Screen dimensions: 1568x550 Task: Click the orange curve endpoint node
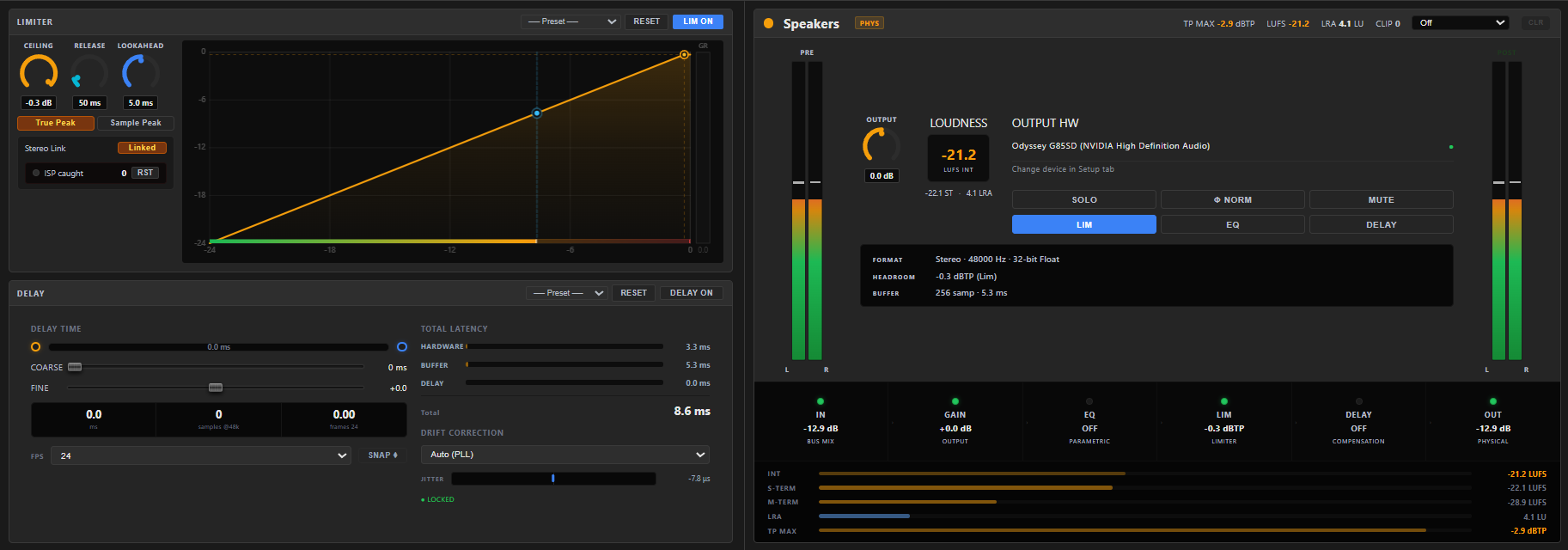(685, 54)
